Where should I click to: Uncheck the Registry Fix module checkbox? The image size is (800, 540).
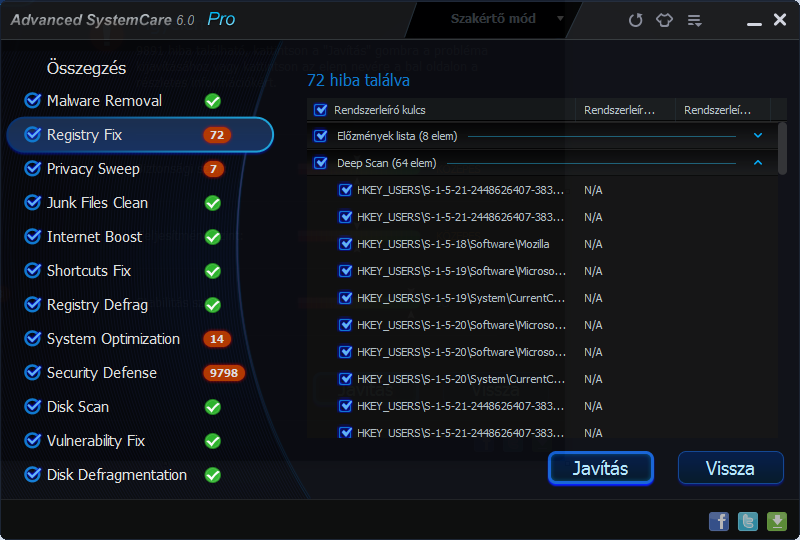33,135
